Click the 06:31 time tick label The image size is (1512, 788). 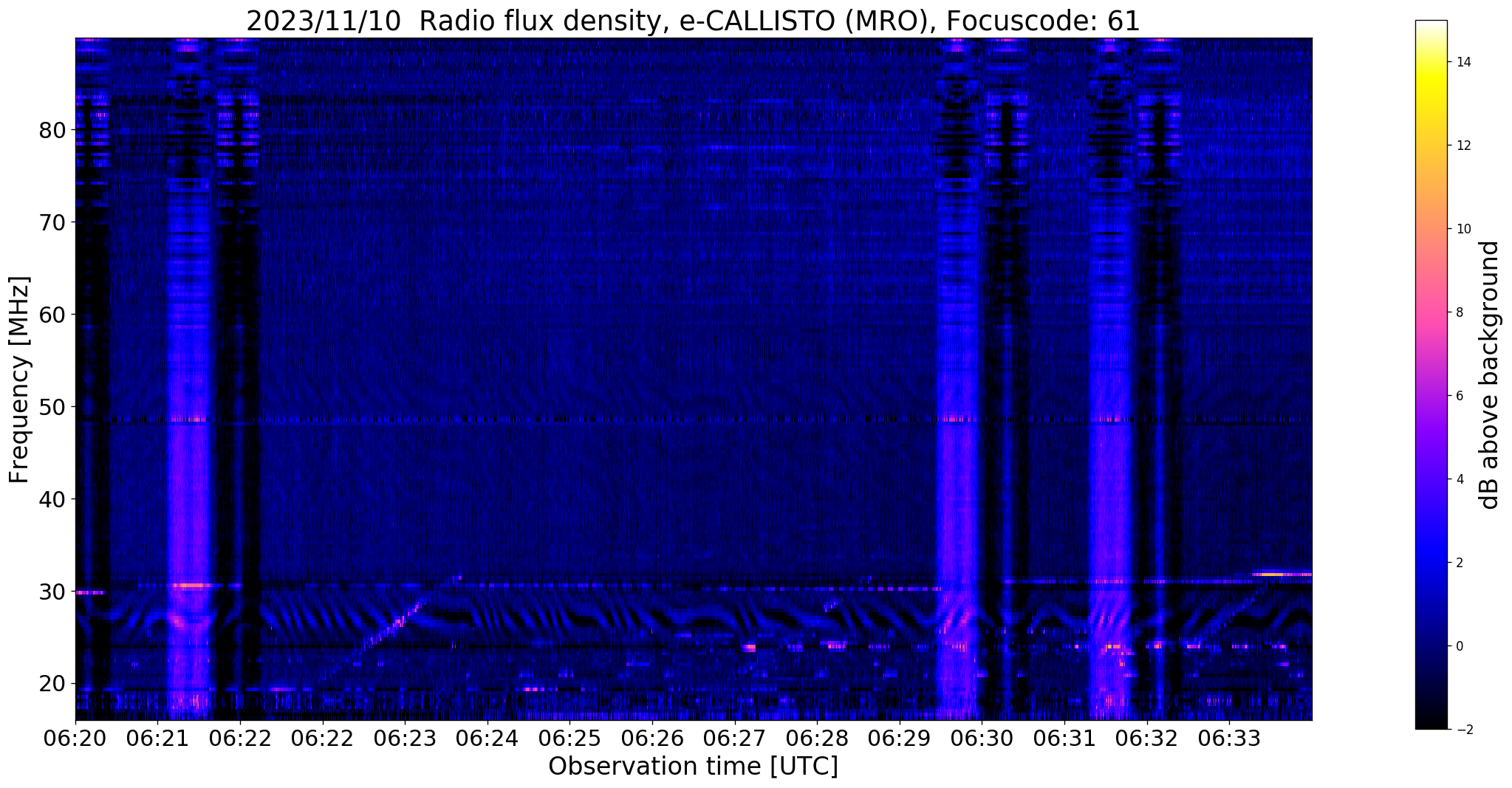[1064, 739]
